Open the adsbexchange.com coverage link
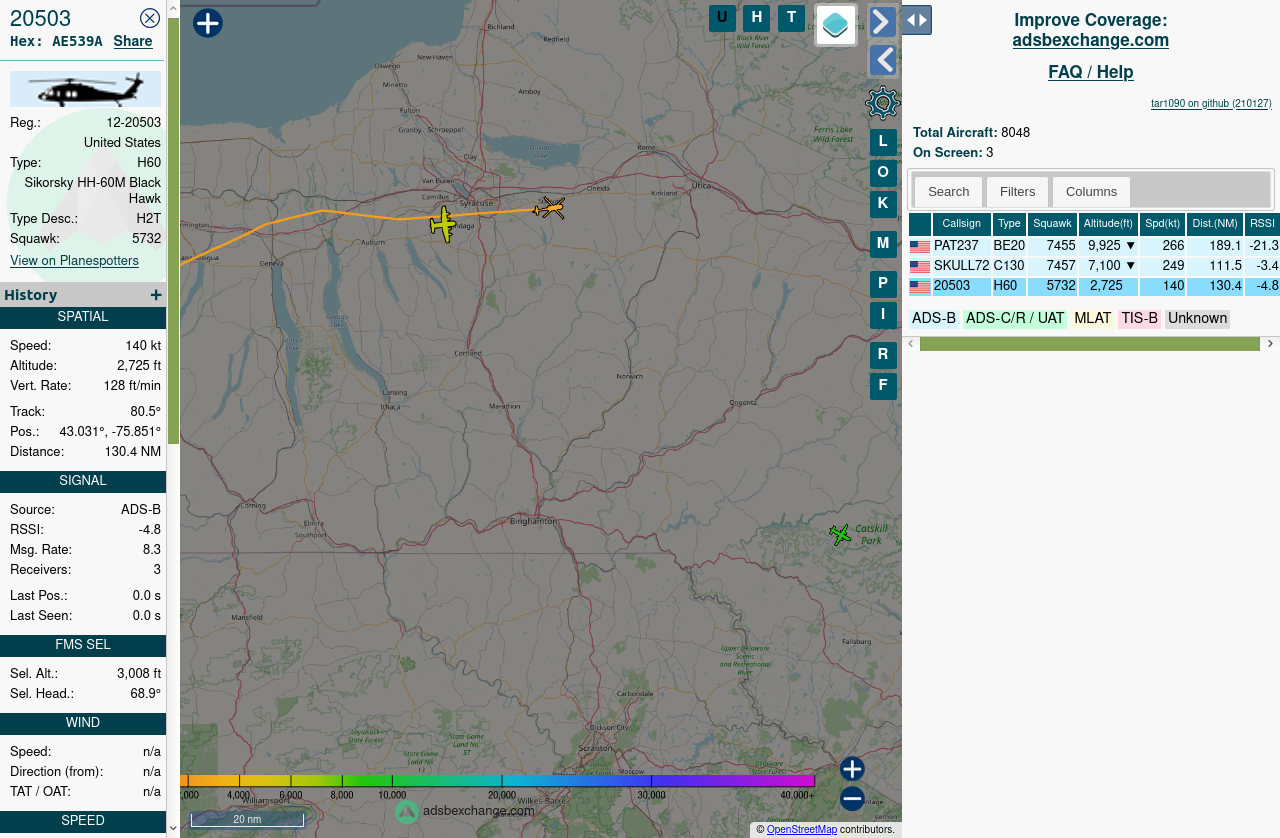 pos(1090,41)
